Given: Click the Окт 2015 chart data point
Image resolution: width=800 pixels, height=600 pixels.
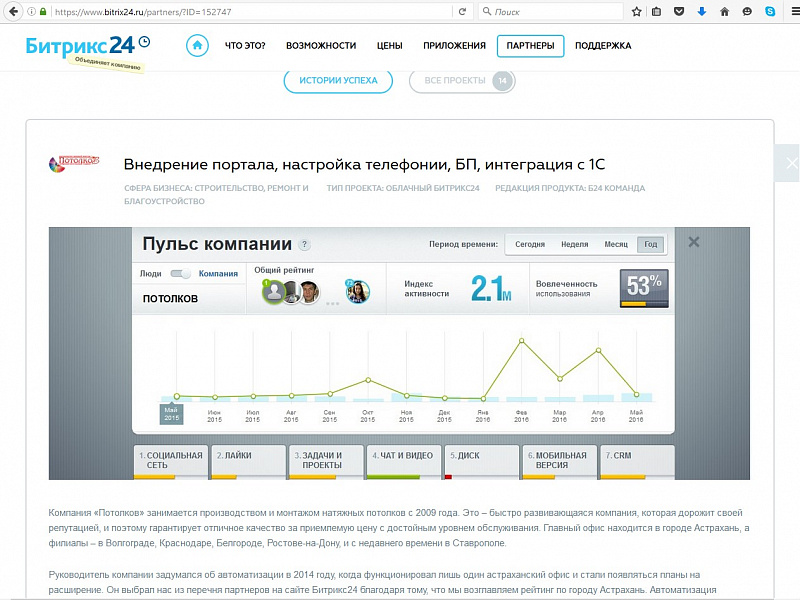Looking at the screenshot, I should pyautogui.click(x=368, y=380).
